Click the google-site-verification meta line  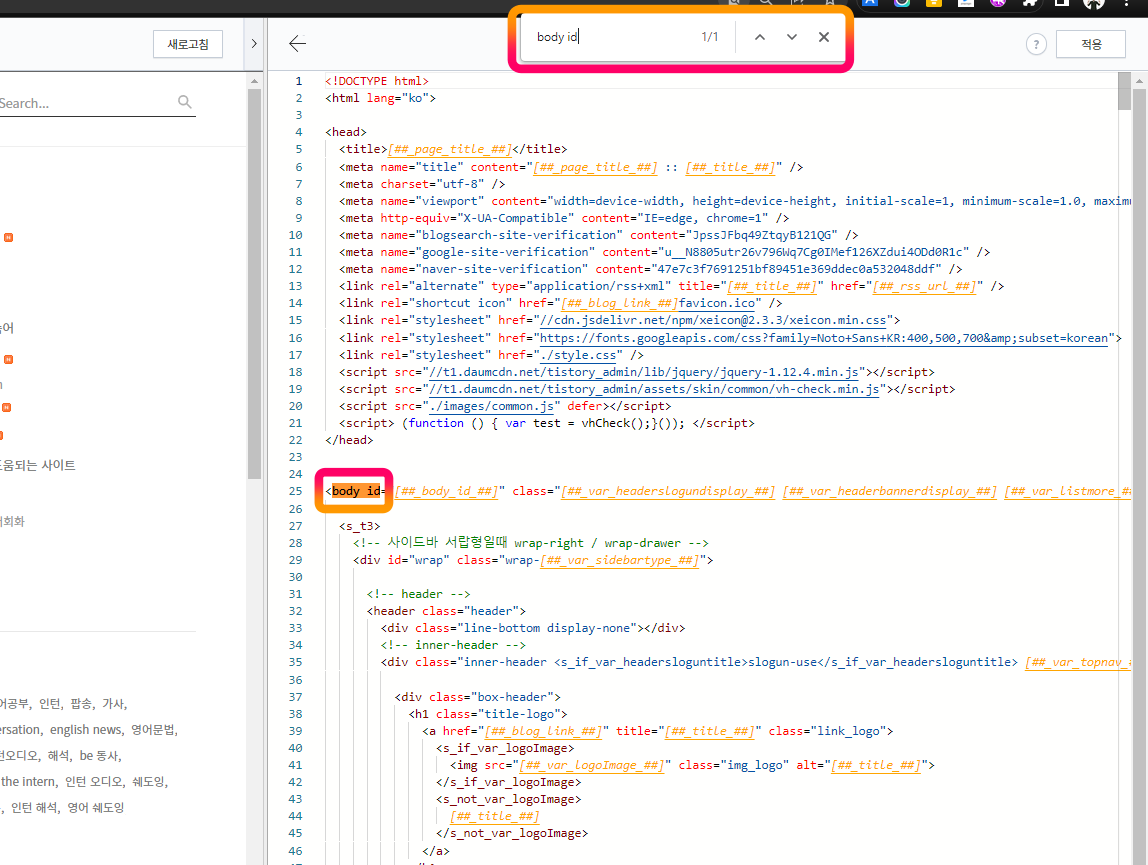pyautogui.click(x=664, y=252)
